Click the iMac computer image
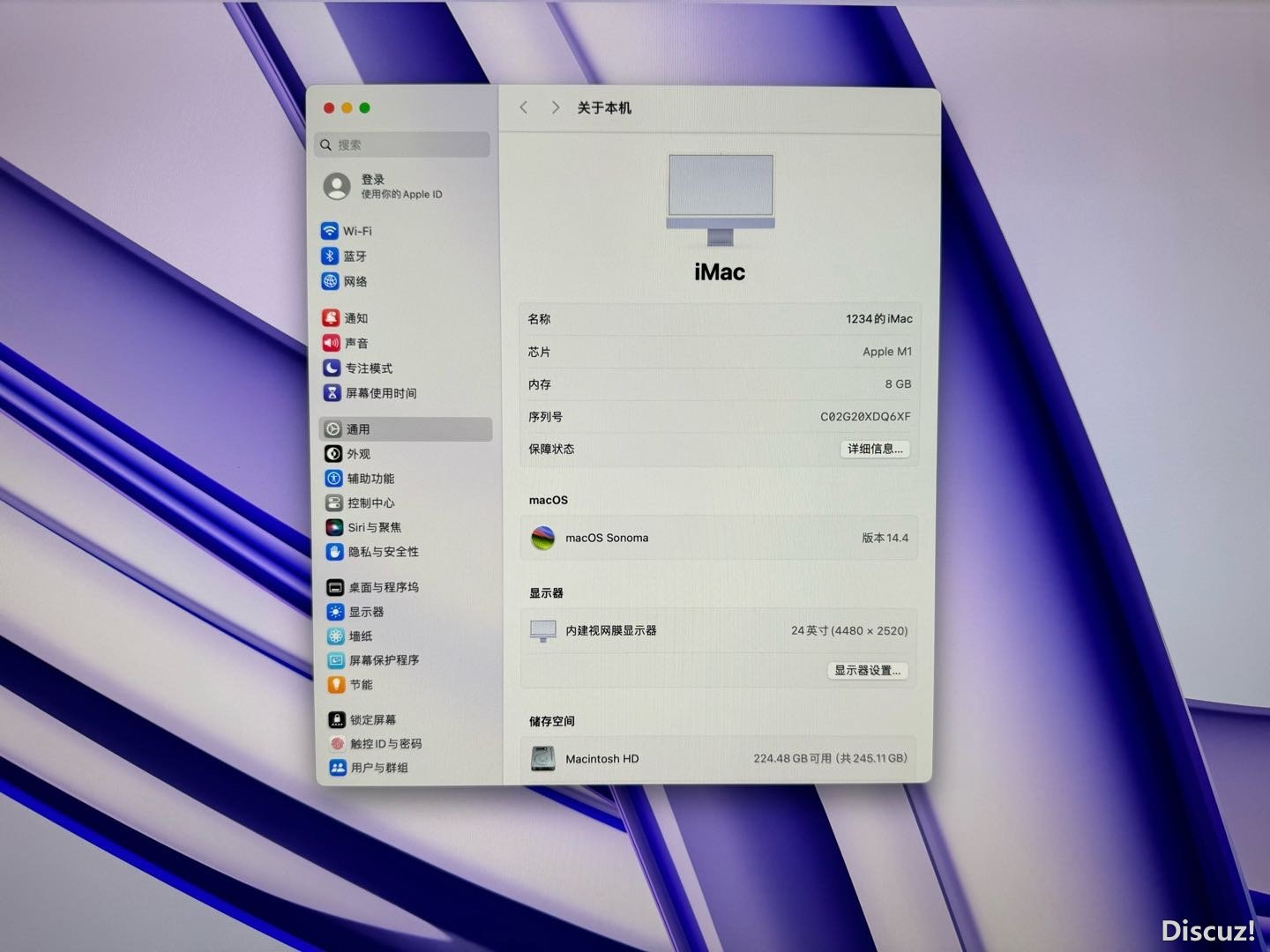 click(721, 201)
